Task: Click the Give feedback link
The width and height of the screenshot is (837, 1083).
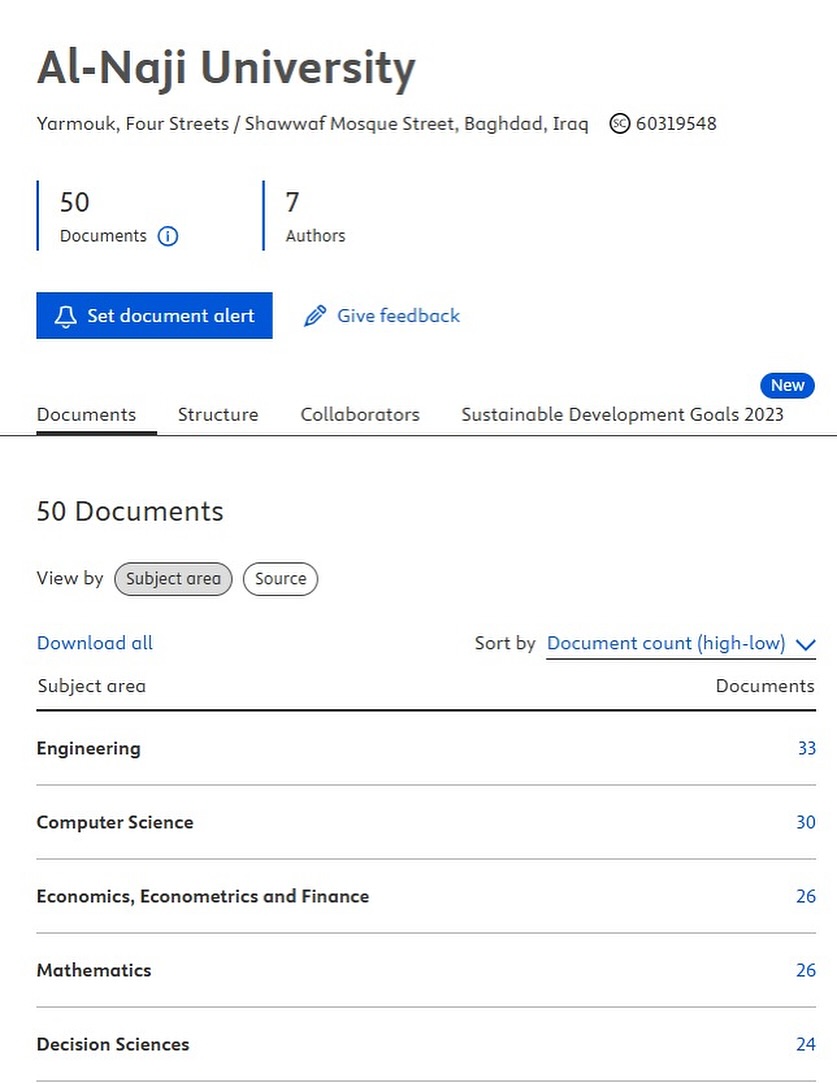Action: pyautogui.click(x=398, y=316)
